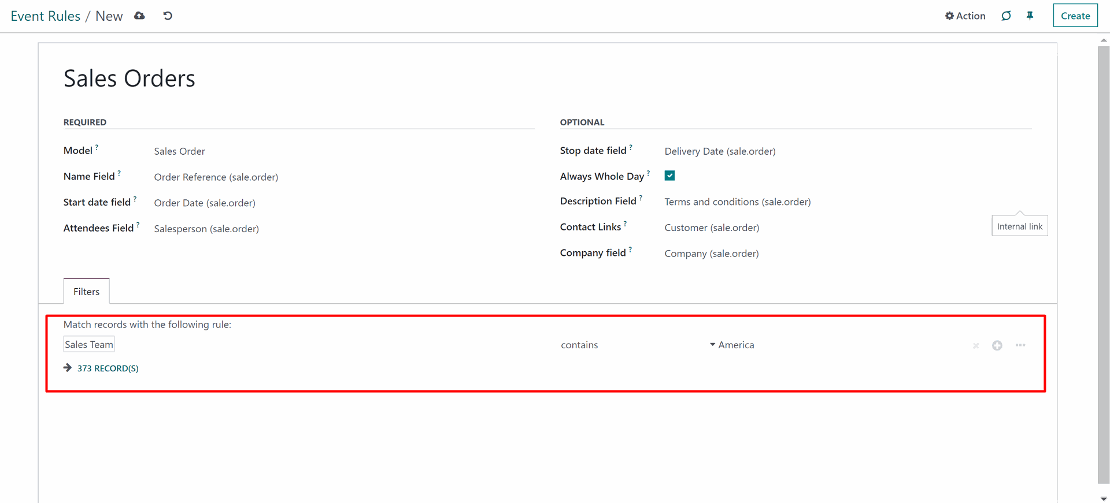
Task: Open the 373 RECORD(S) link
Action: (108, 368)
